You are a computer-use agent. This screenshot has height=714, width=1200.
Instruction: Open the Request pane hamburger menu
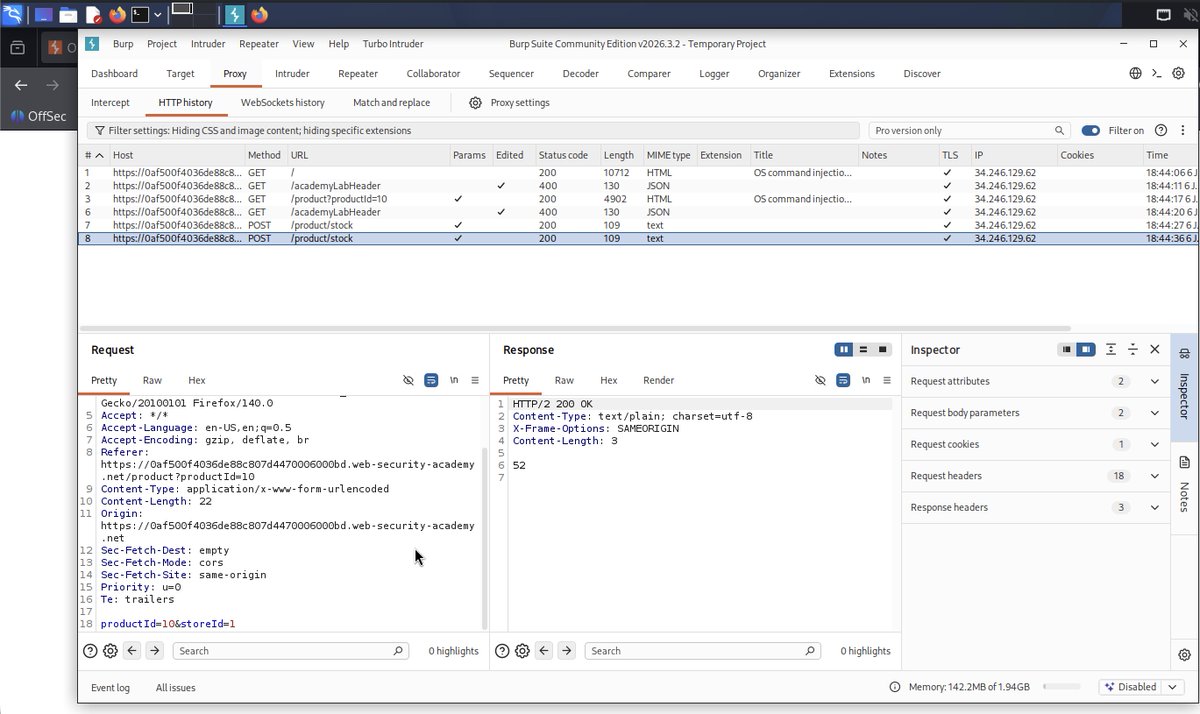coord(475,380)
